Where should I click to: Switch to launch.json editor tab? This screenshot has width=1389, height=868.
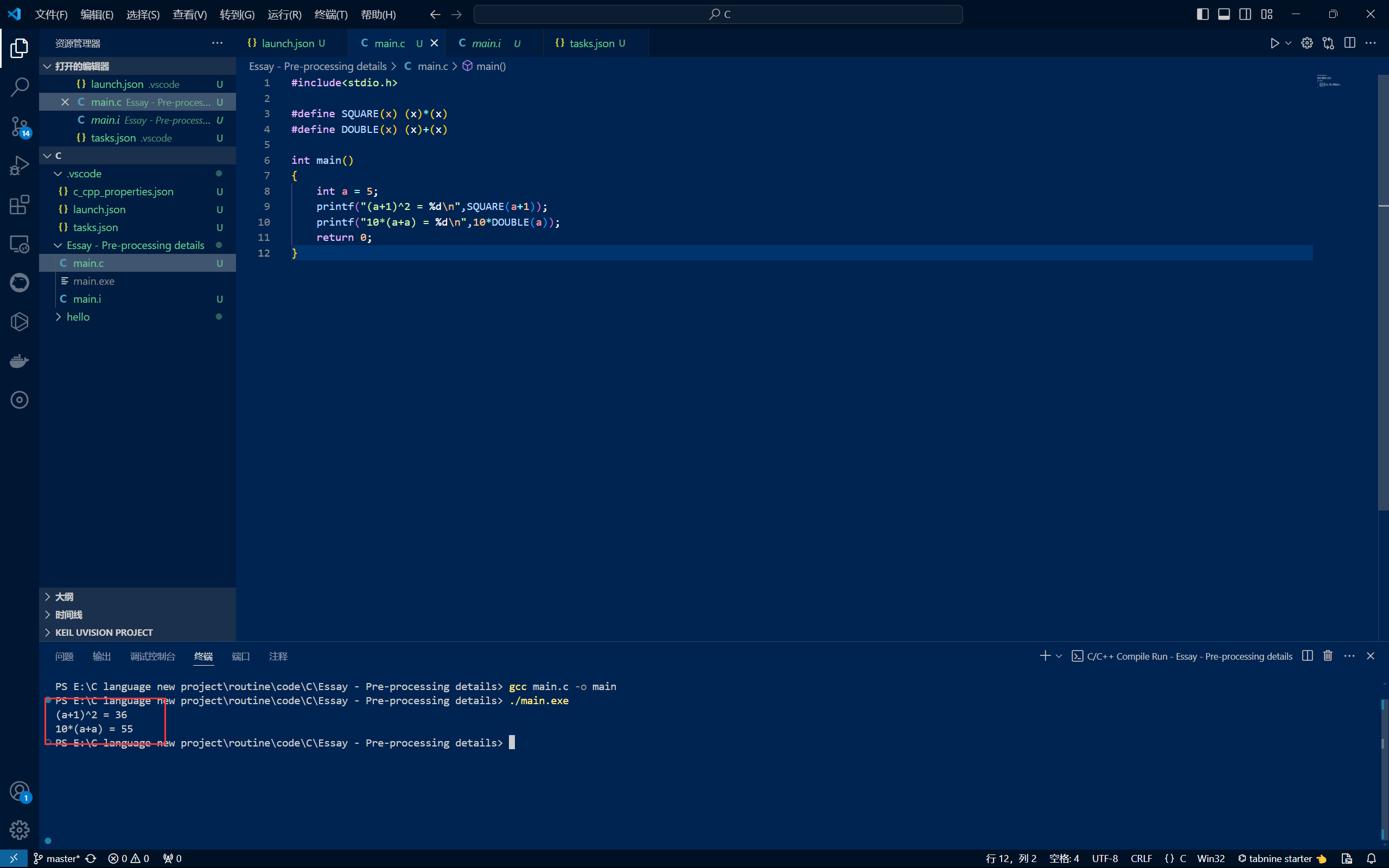[x=291, y=43]
